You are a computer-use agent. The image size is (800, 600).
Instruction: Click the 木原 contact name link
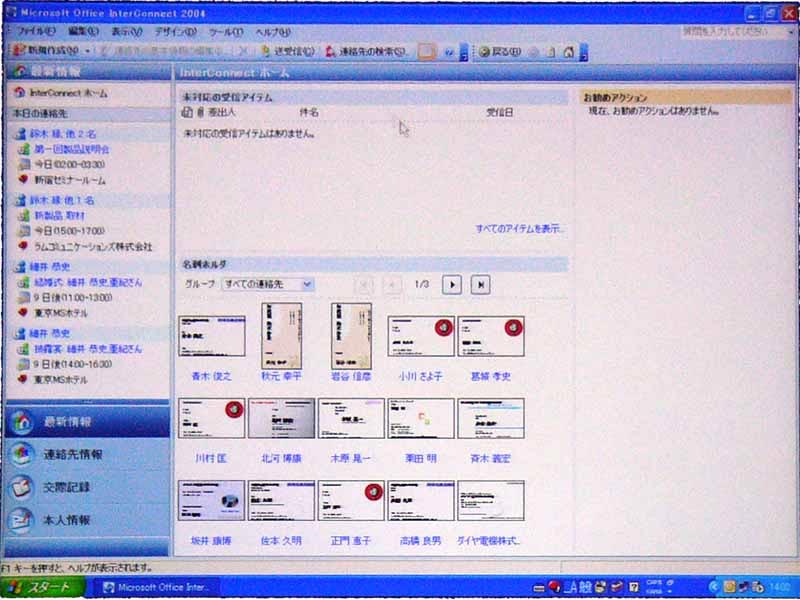(351, 458)
